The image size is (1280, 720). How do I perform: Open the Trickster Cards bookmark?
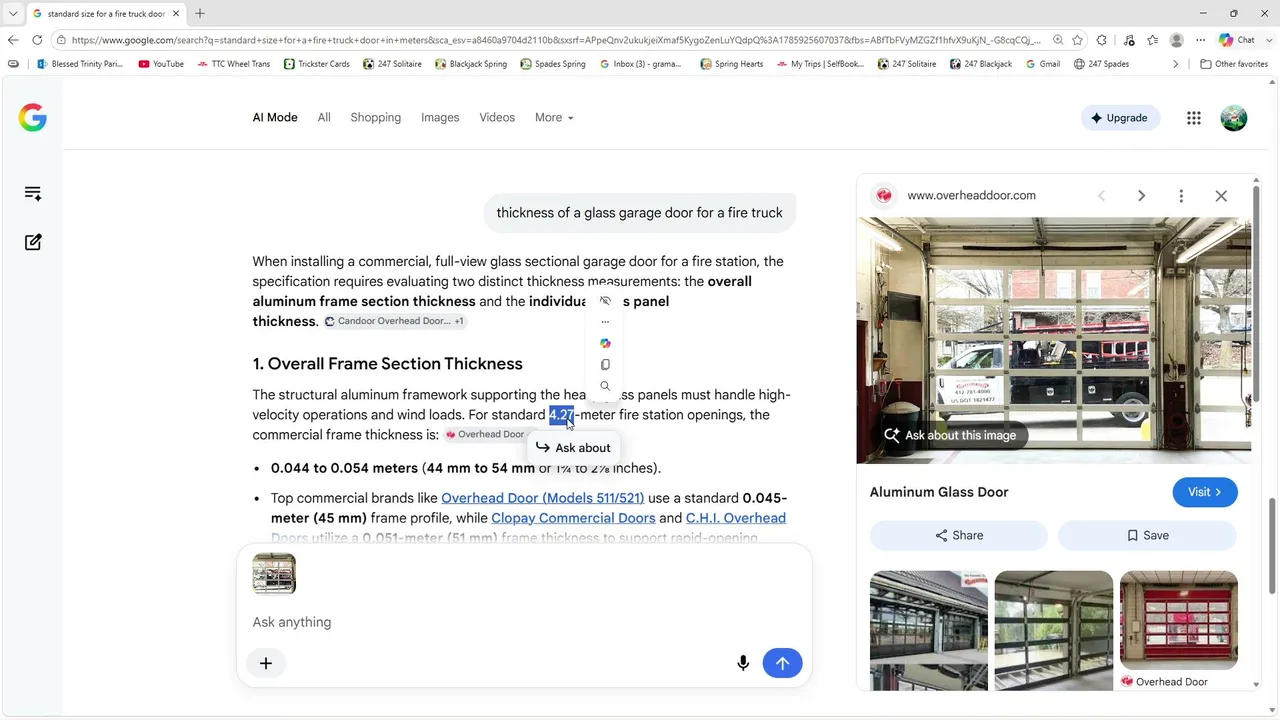317,64
